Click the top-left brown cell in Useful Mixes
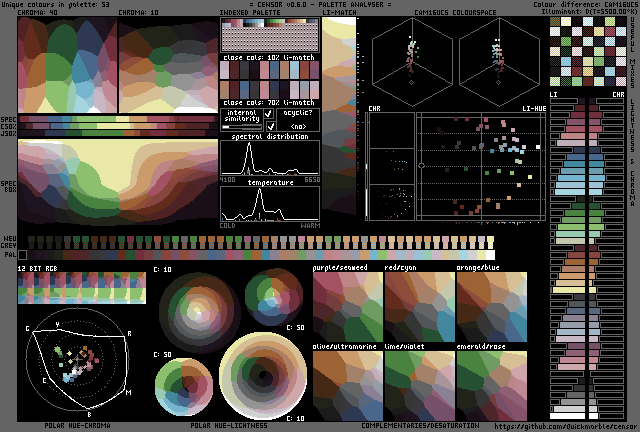Image resolution: width=640 pixels, height=432 pixels. (x=555, y=21)
